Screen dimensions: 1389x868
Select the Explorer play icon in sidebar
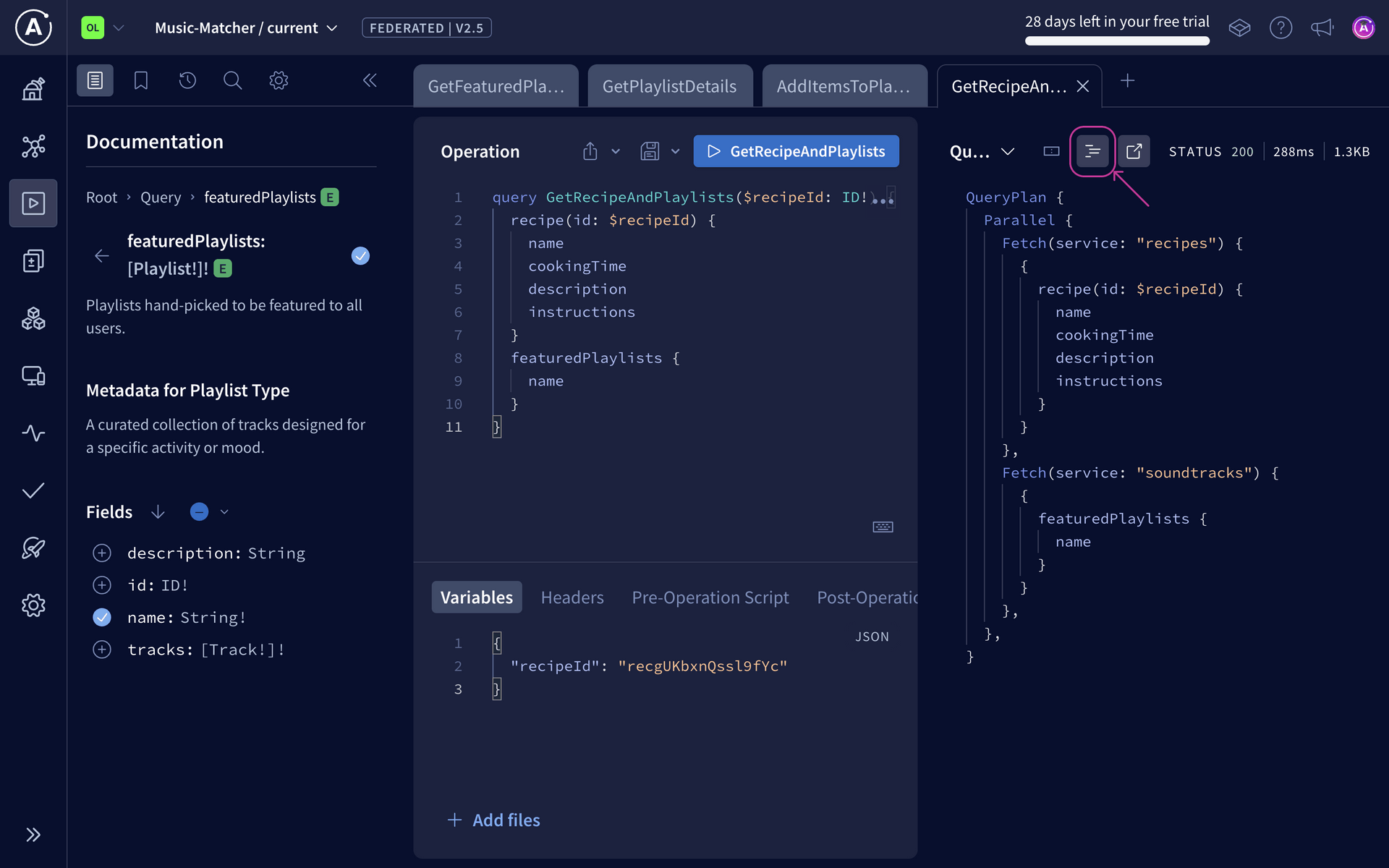[x=33, y=203]
